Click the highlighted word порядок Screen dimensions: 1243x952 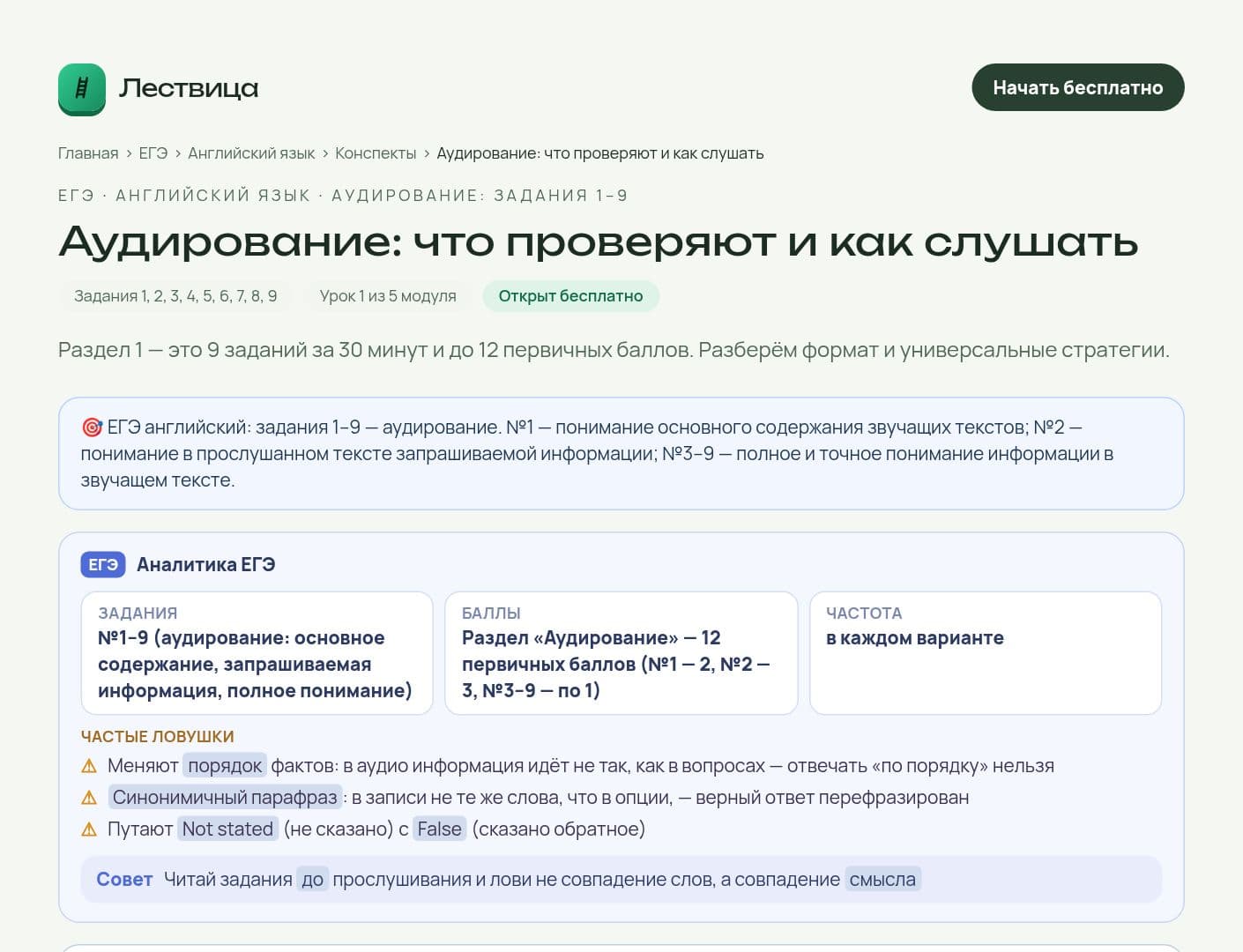(x=225, y=766)
